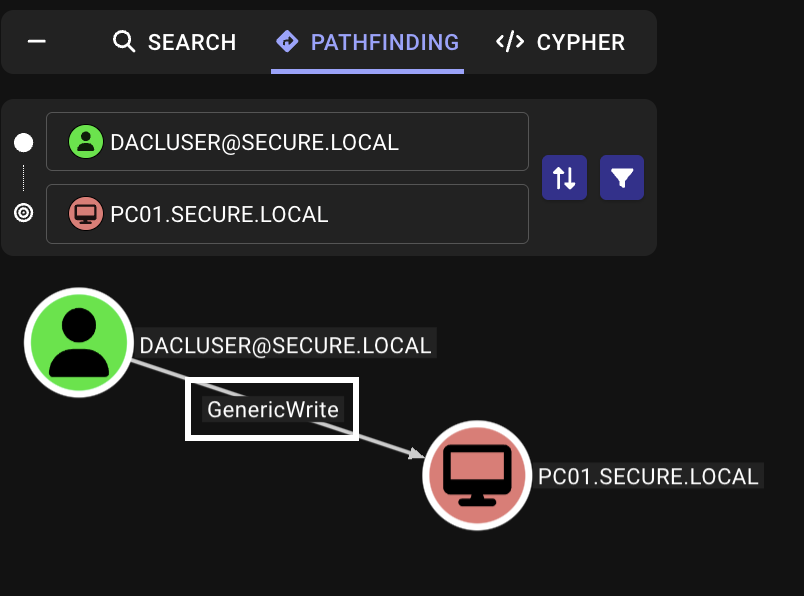Click the Cypher code brackets icon
The width and height of the screenshot is (804, 596).
click(x=510, y=42)
